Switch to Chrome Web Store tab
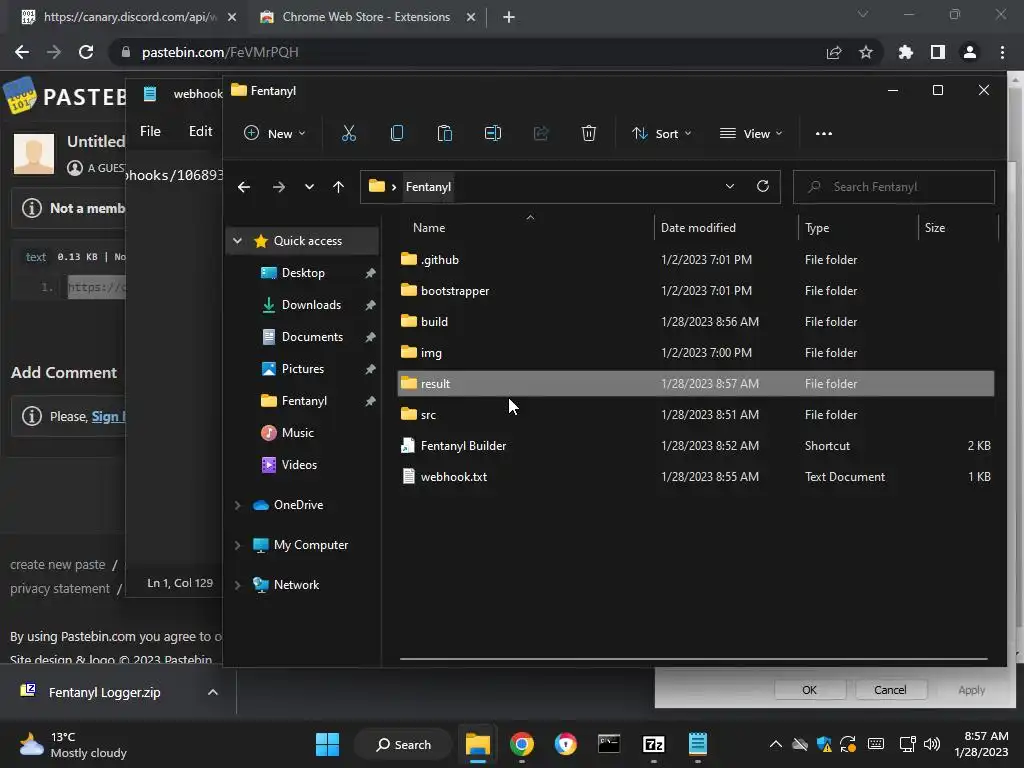This screenshot has height=768, width=1024. point(366,17)
